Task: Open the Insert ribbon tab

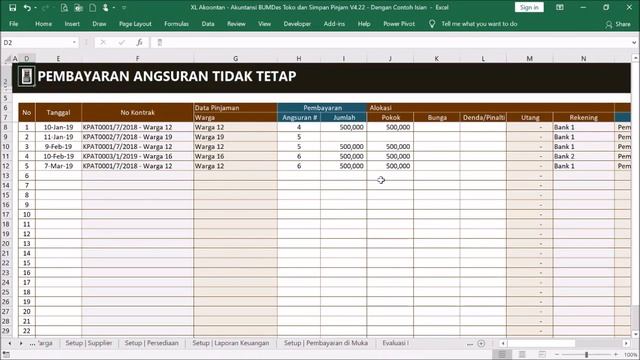Action: [x=72, y=24]
